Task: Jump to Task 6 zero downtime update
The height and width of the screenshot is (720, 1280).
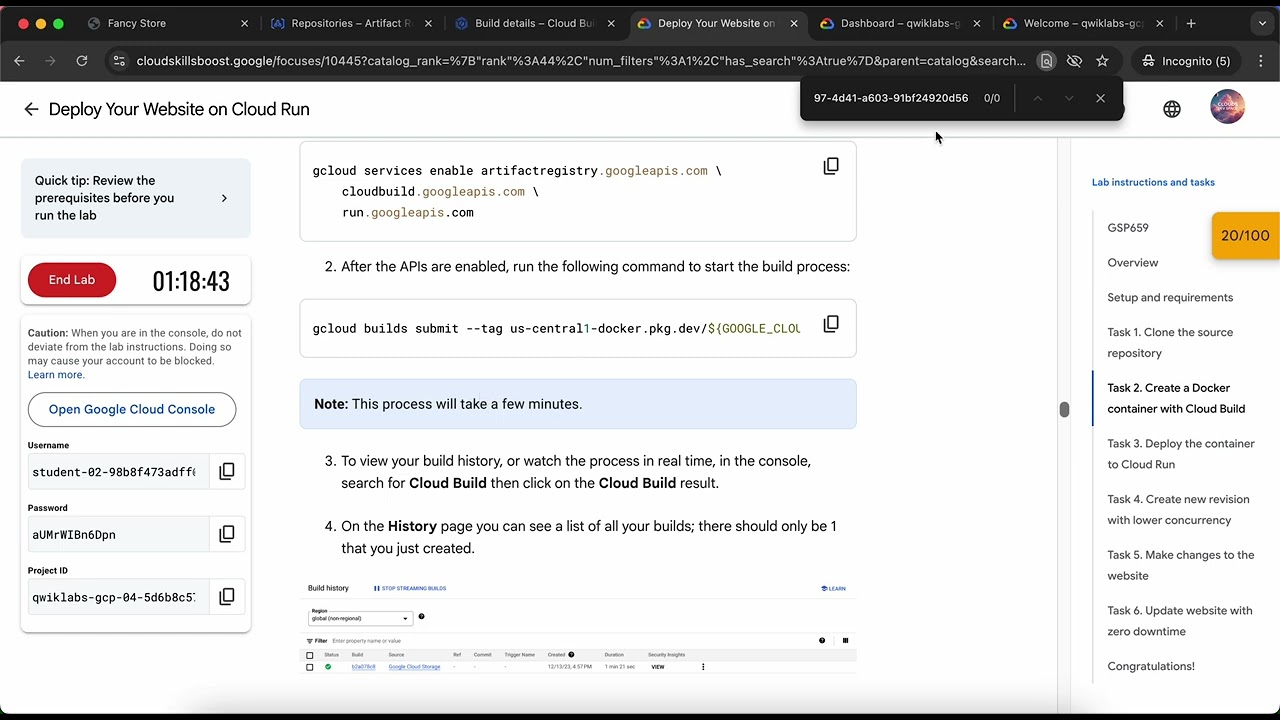Action: [x=1180, y=621]
